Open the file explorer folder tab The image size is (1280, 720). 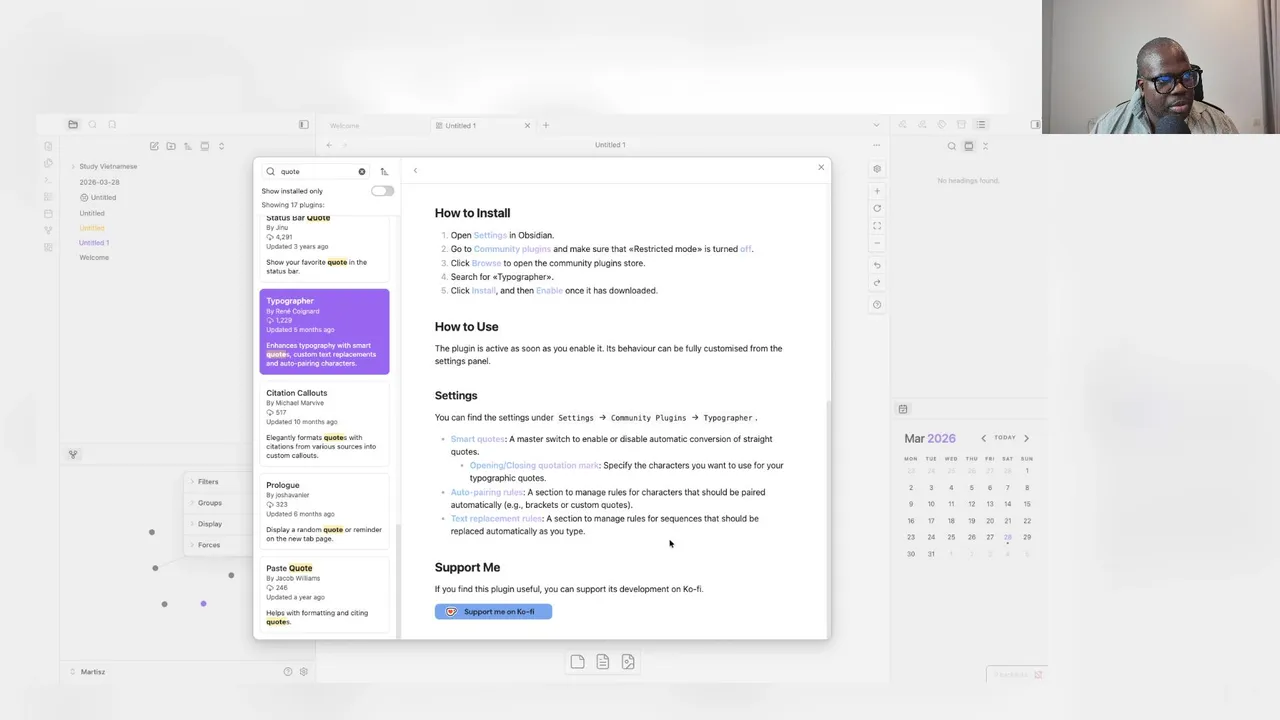pos(73,125)
